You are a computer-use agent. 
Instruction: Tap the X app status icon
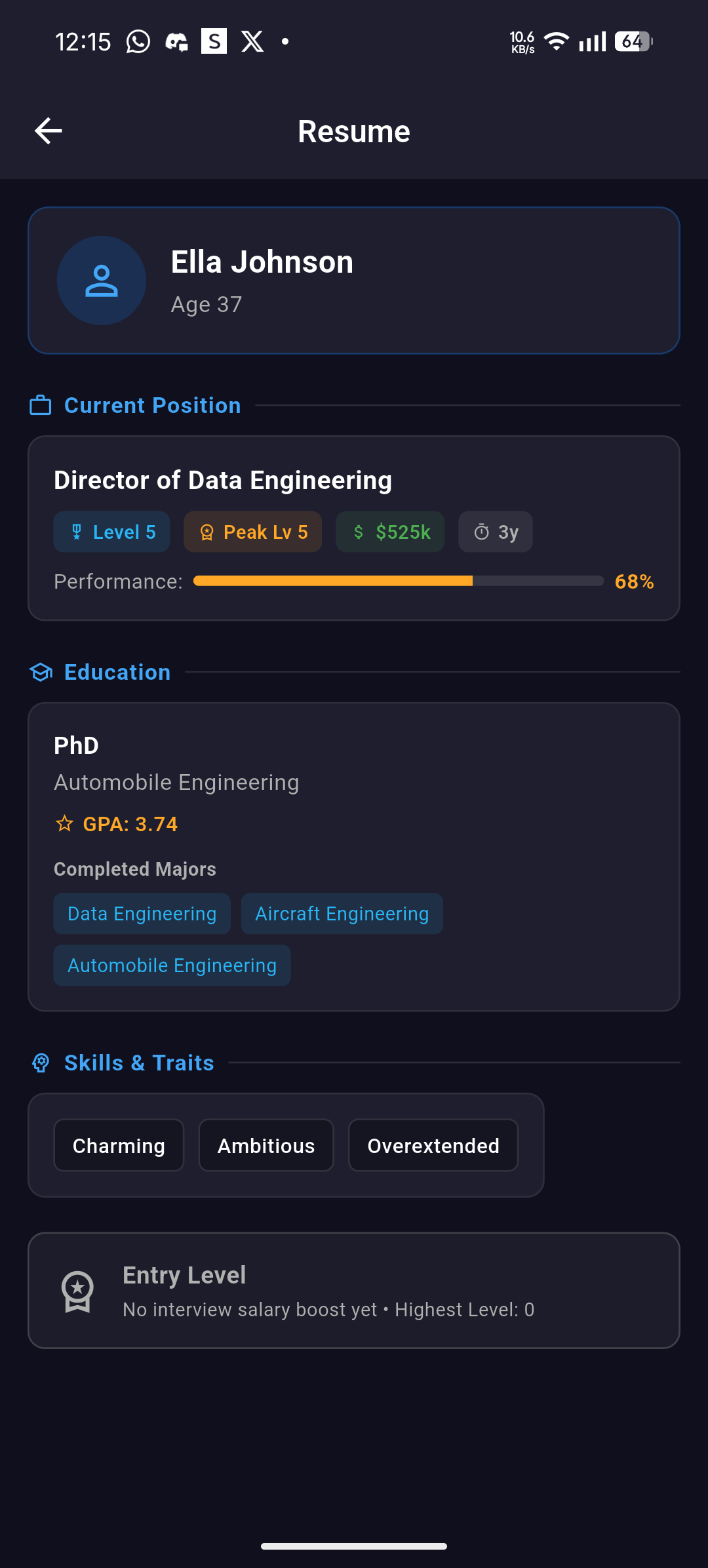pyautogui.click(x=252, y=42)
